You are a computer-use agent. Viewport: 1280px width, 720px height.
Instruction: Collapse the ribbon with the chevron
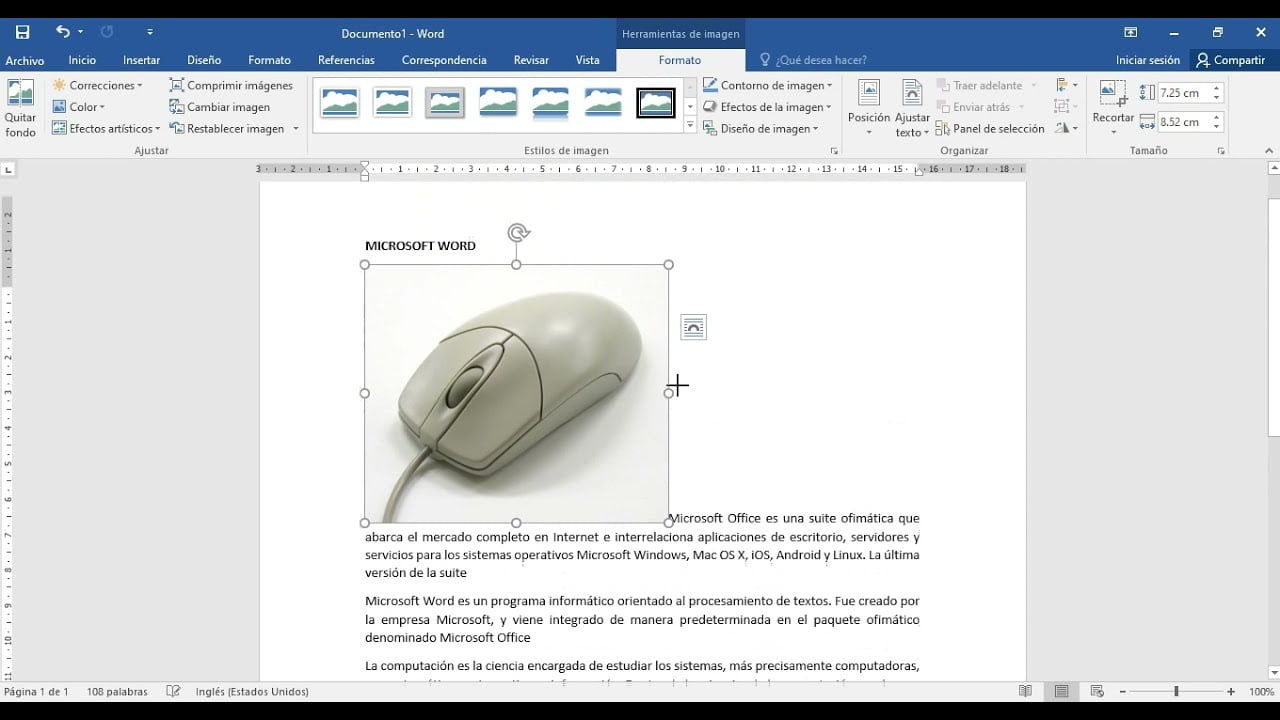1270,151
